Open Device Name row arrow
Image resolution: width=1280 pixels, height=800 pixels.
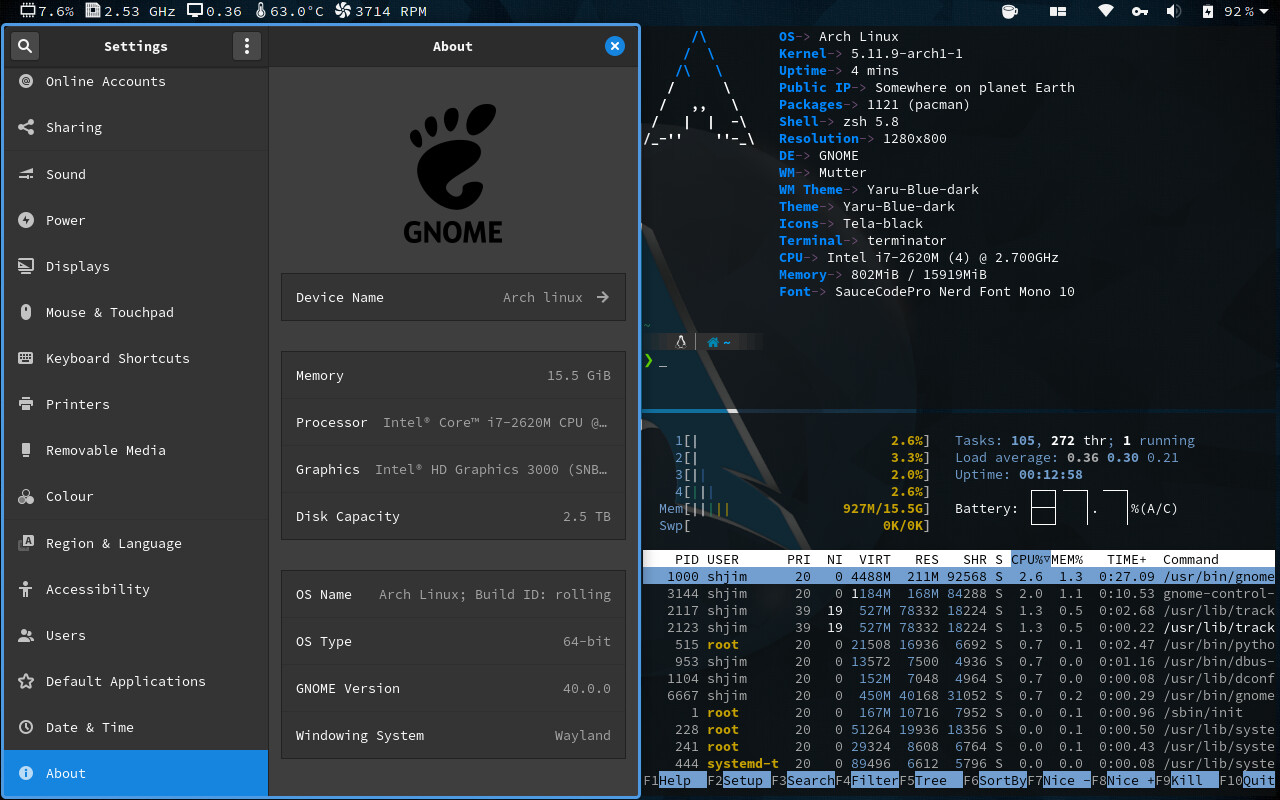(x=602, y=297)
